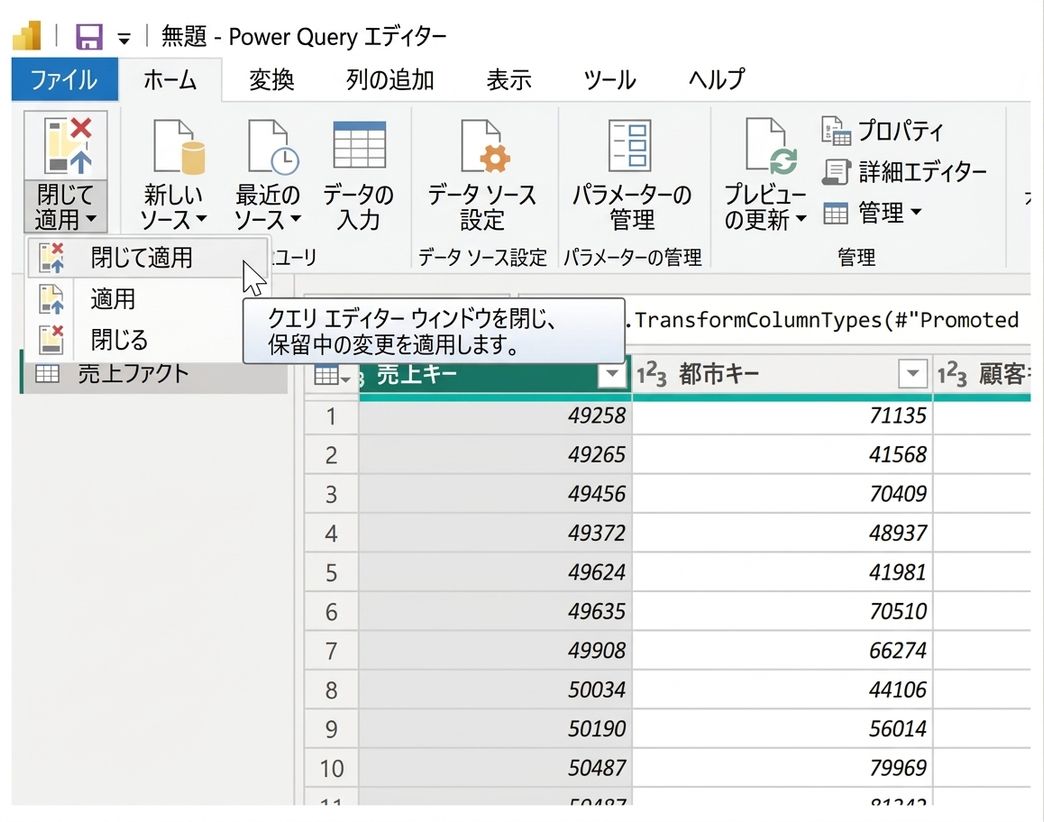
Task: Open the ファイル tab
Action: click(x=65, y=79)
